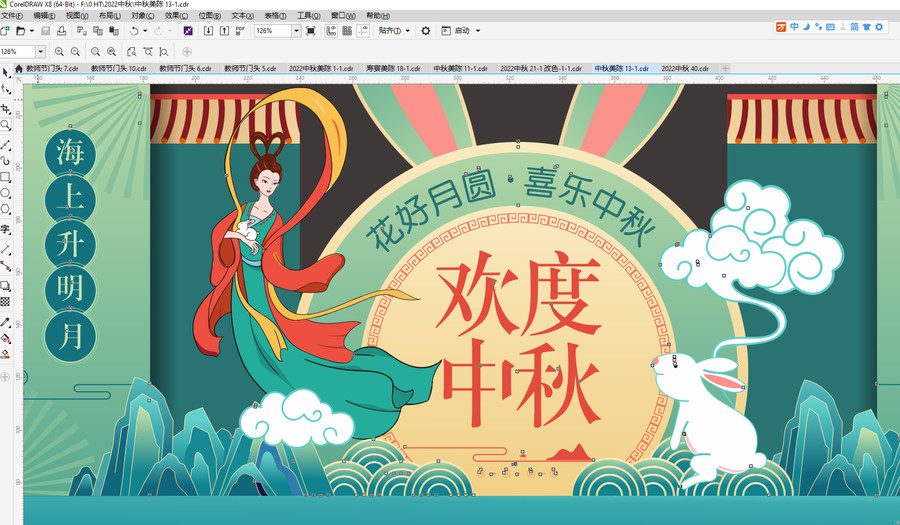Viewport: 900px width, 525px height.
Task: Click the Zoom in magnifier icon
Action: click(59, 52)
